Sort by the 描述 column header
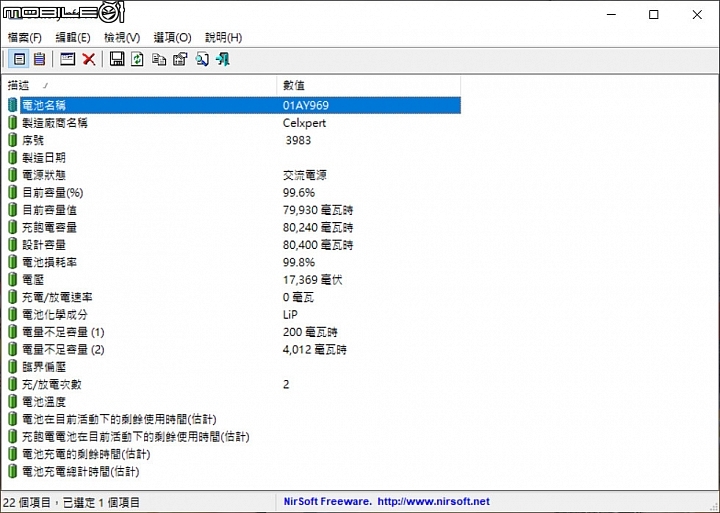The height and width of the screenshot is (513, 720). coord(140,85)
